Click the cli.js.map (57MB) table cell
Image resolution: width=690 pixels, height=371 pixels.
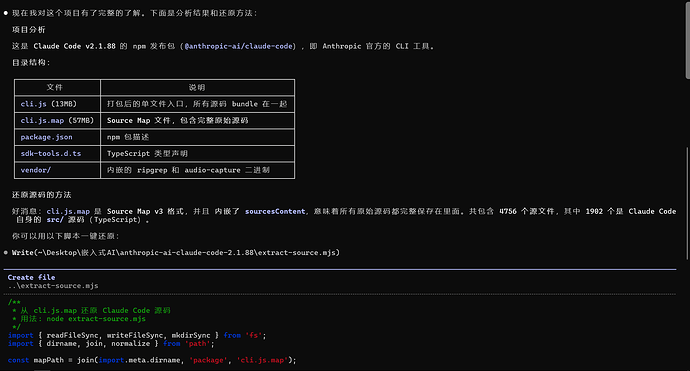(58, 120)
